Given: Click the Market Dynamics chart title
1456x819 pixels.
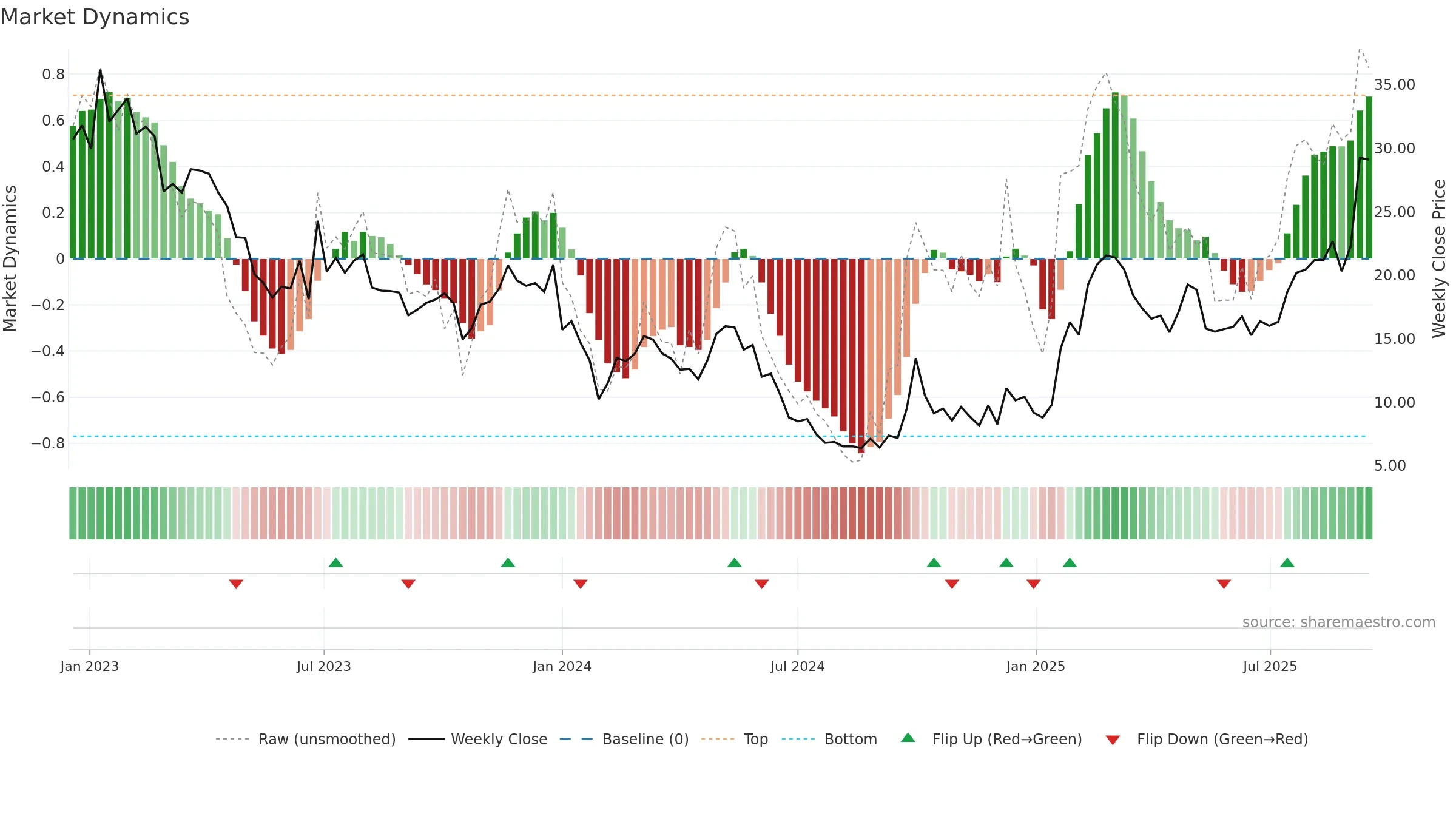Looking at the screenshot, I should [95, 17].
